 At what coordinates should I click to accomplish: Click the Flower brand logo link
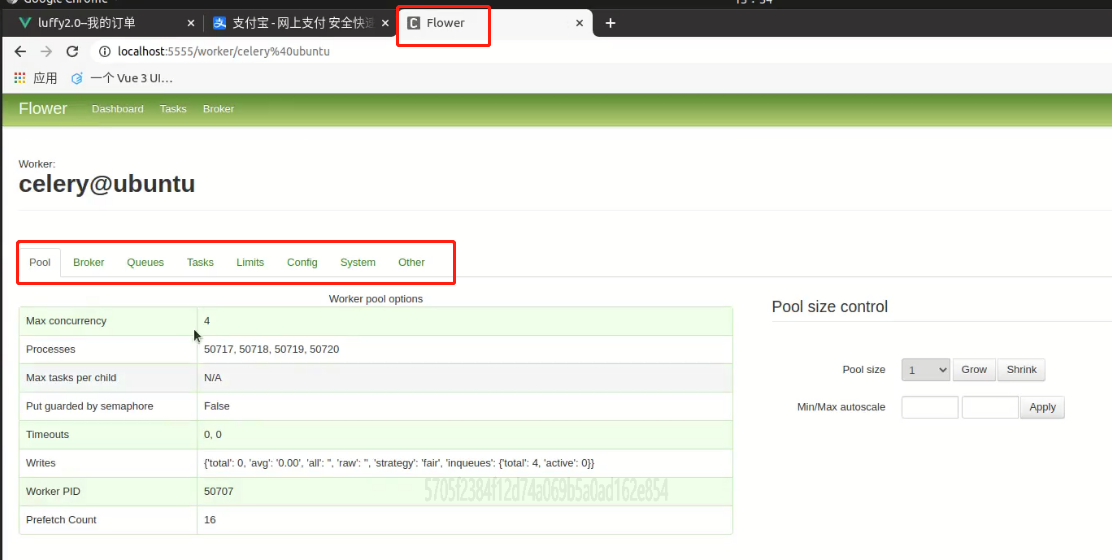43,108
